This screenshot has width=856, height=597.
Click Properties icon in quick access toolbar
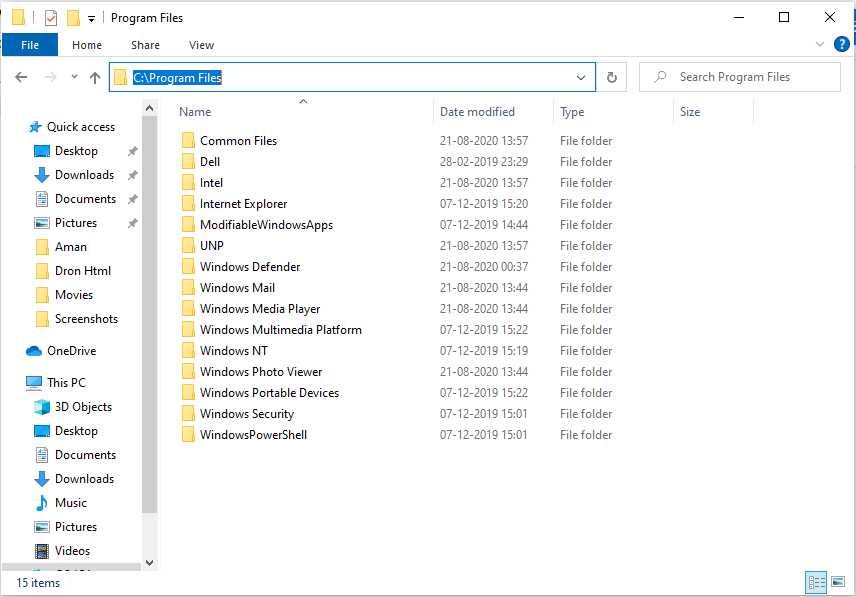tap(51, 18)
